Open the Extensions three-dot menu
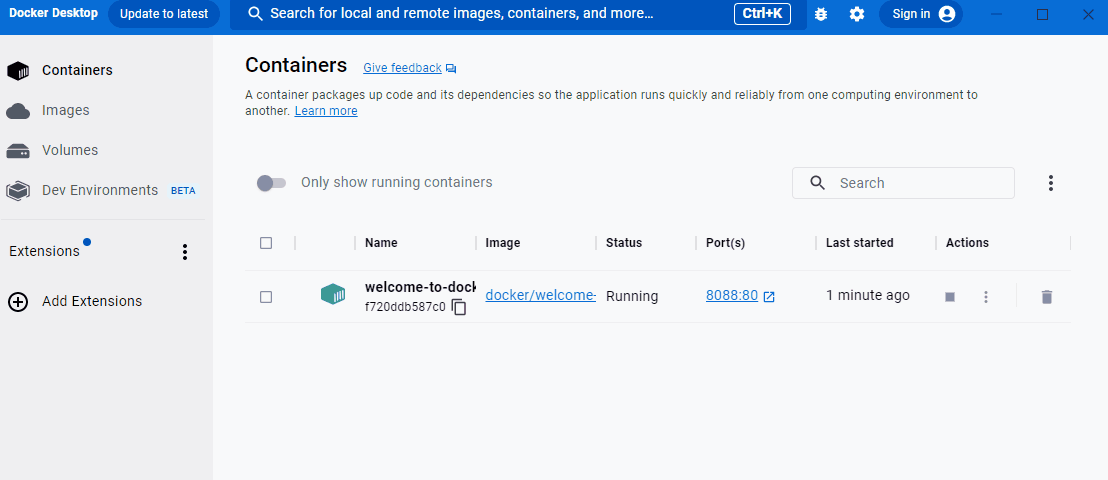The height and width of the screenshot is (480, 1108). click(x=184, y=252)
